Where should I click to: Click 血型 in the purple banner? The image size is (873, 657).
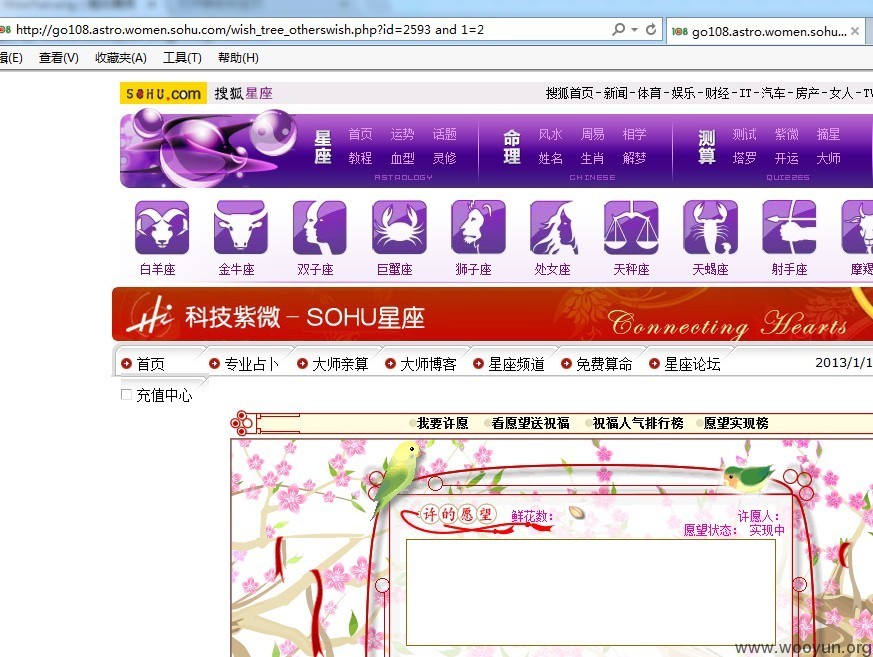click(402, 158)
